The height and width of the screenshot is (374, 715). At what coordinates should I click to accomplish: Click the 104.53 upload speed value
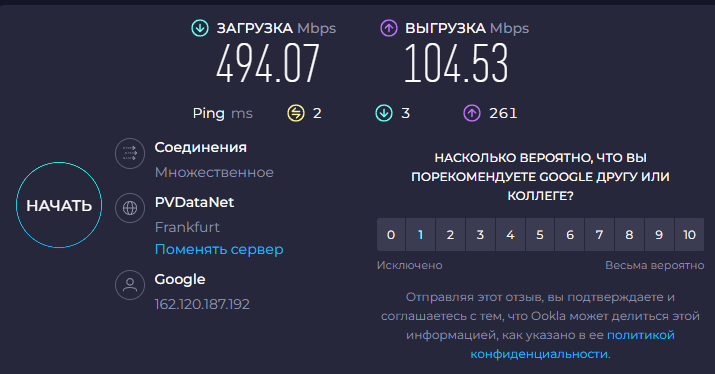click(x=456, y=63)
